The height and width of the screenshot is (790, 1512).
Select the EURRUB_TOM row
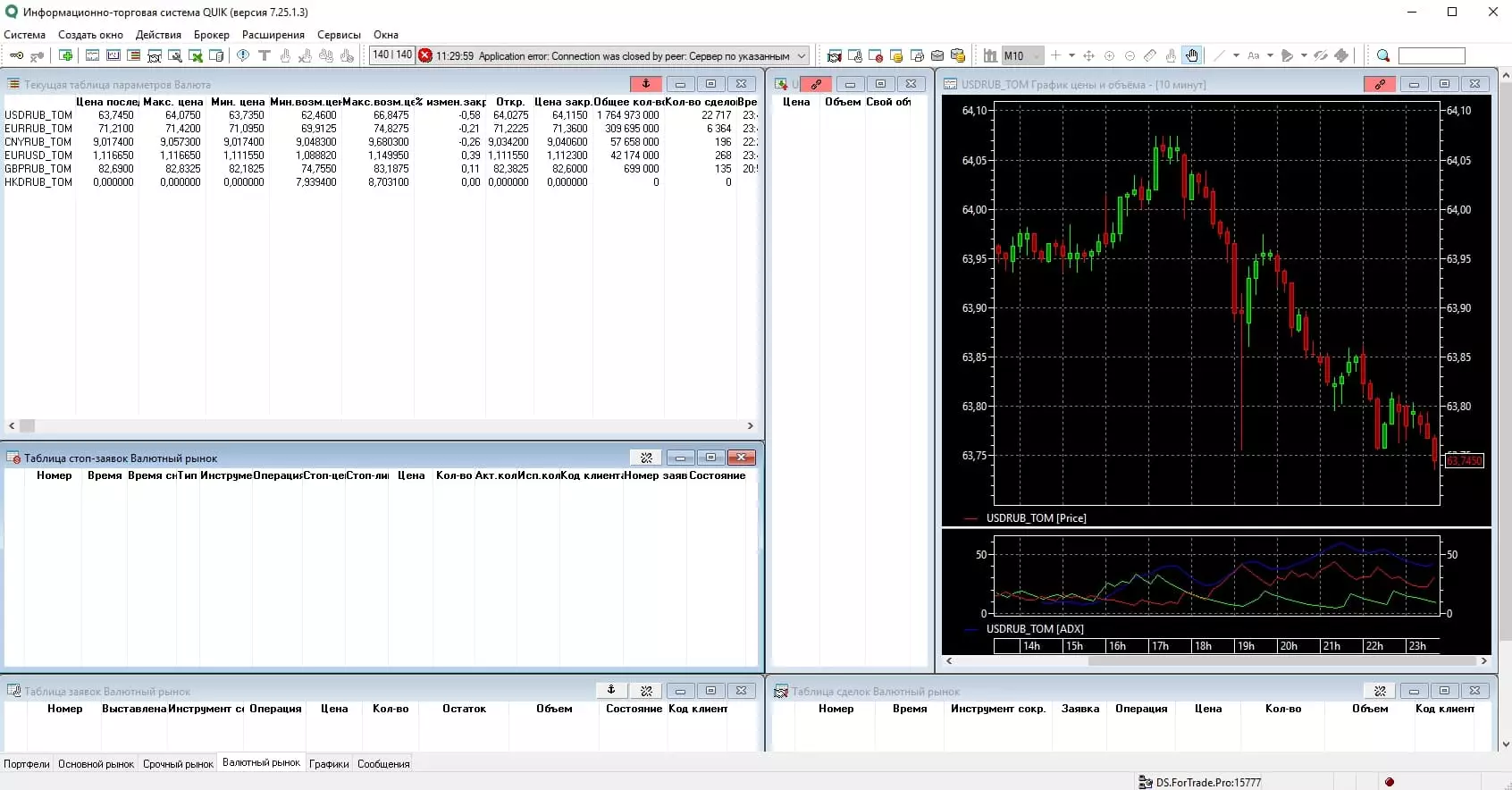coord(381,129)
